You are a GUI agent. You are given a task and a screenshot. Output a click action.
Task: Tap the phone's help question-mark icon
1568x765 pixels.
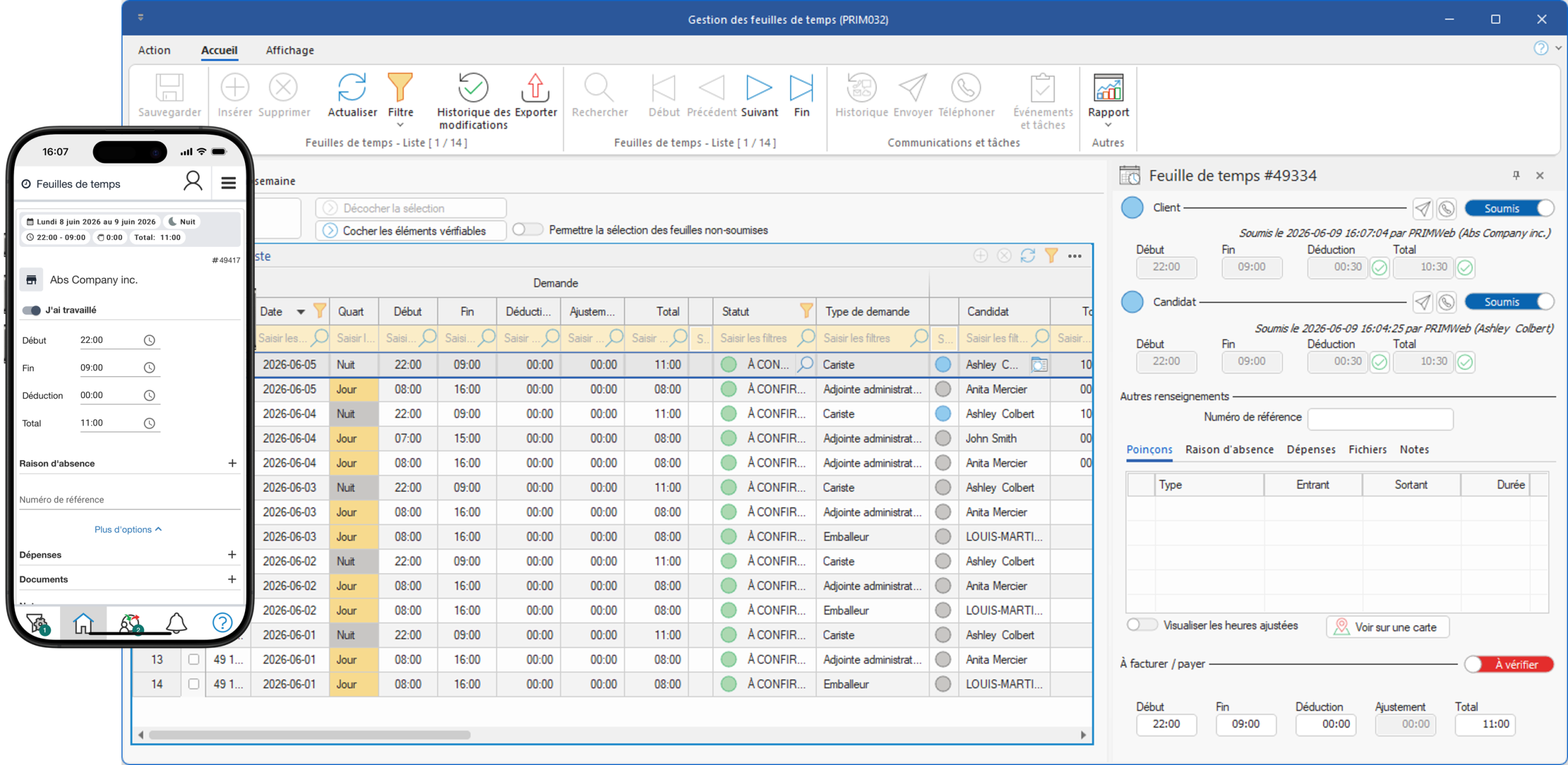click(x=222, y=623)
